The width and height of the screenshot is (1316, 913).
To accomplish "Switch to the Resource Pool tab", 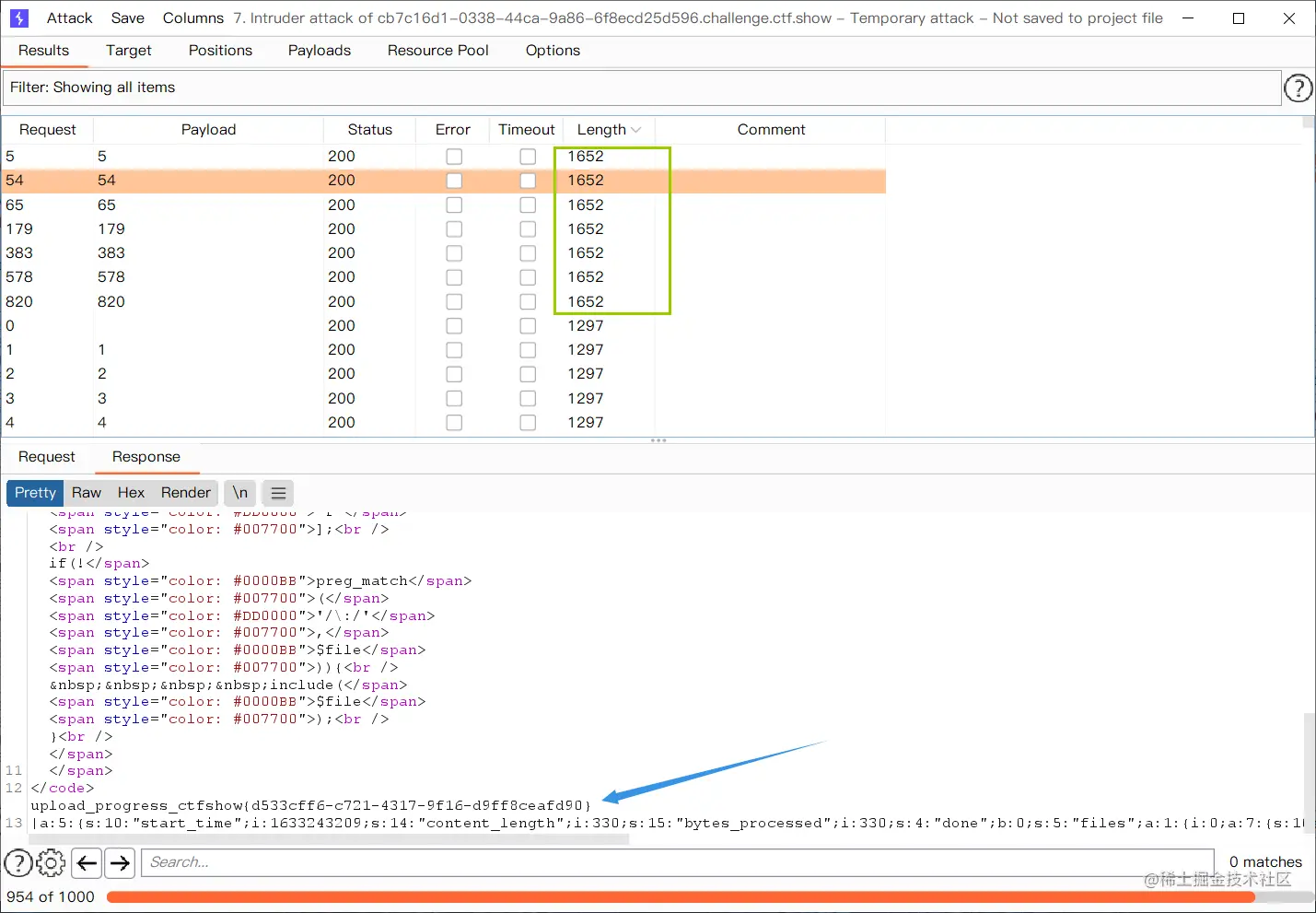I will tap(437, 51).
